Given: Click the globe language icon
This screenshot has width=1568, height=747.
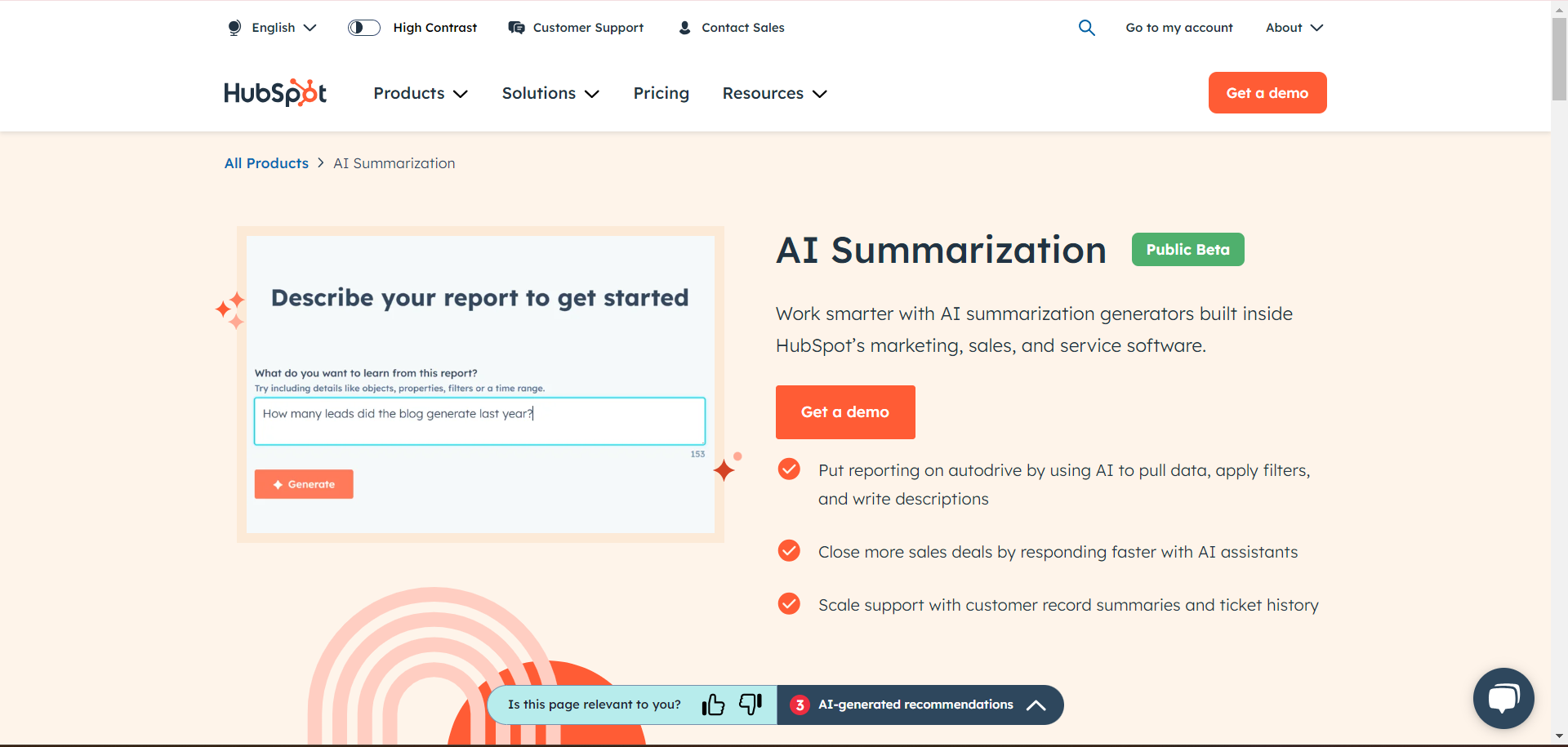Looking at the screenshot, I should pos(234,28).
